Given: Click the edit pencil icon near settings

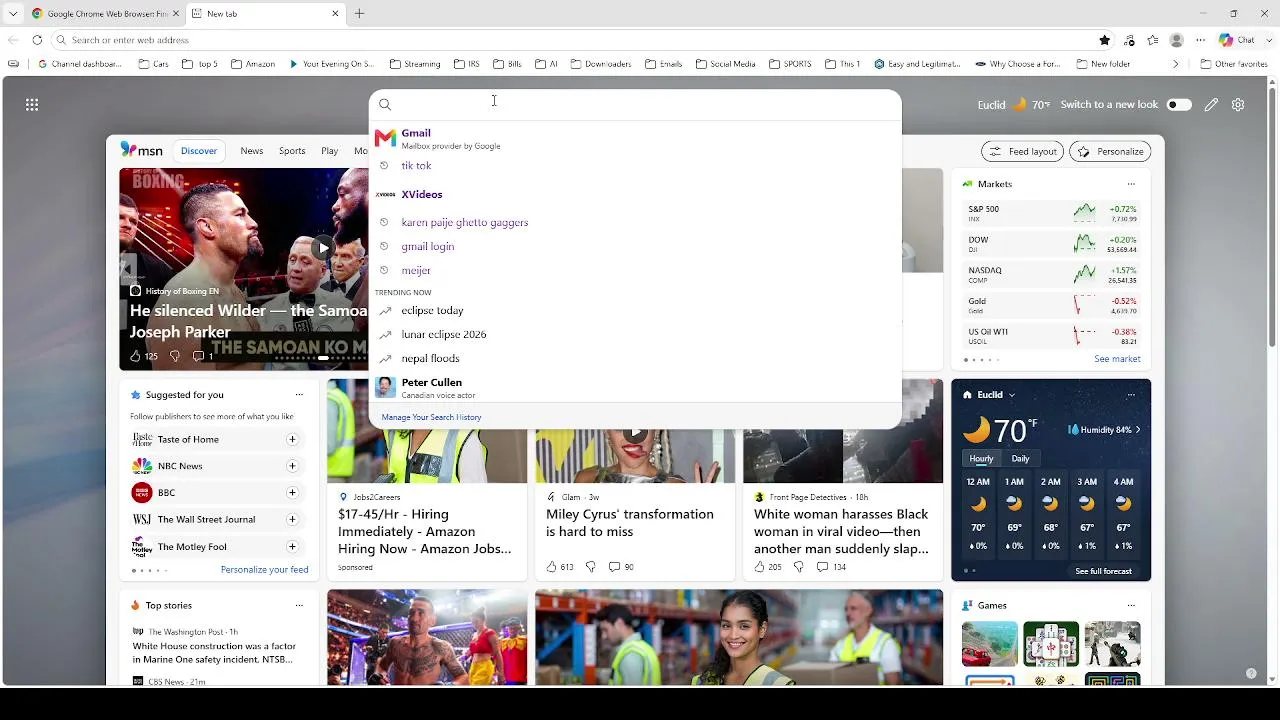Looking at the screenshot, I should 1211,105.
